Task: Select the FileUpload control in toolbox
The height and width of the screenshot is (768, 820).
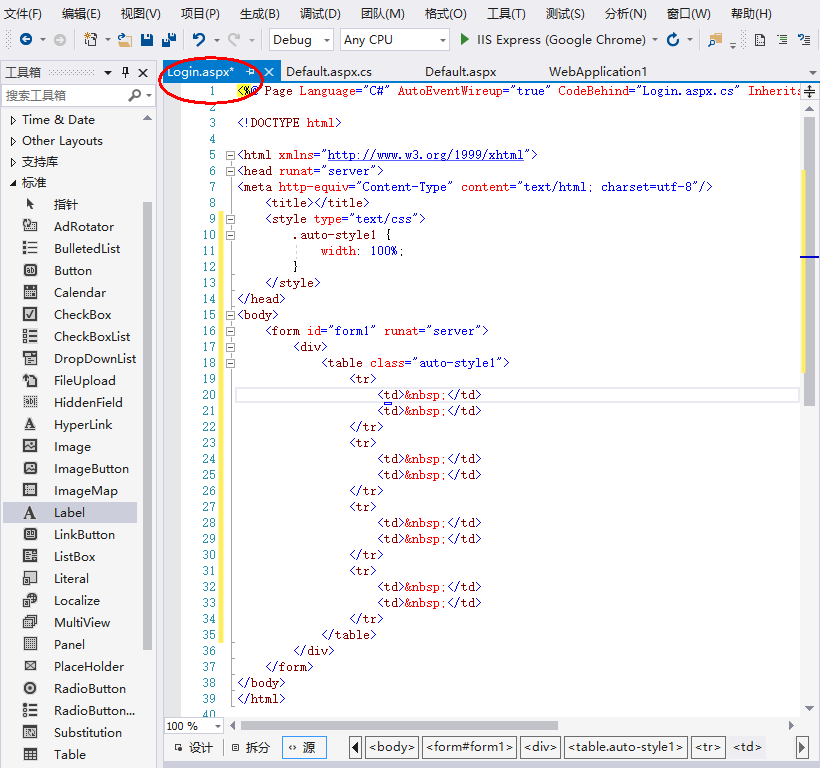Action: point(84,381)
